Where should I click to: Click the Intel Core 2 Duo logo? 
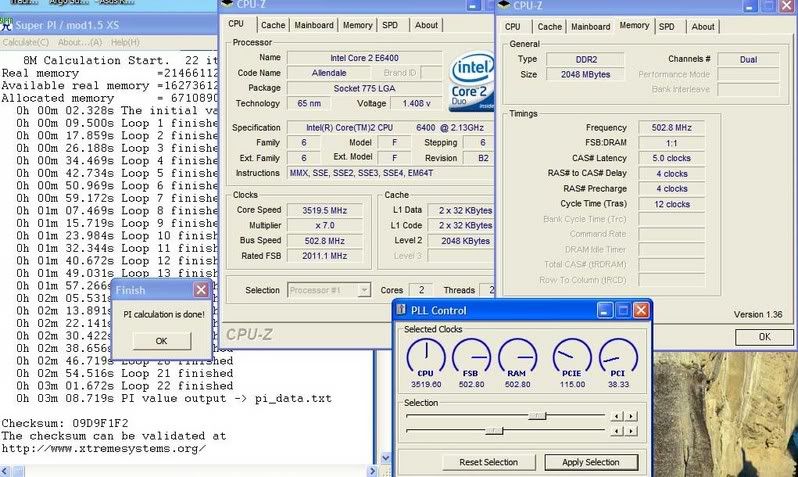click(x=472, y=80)
